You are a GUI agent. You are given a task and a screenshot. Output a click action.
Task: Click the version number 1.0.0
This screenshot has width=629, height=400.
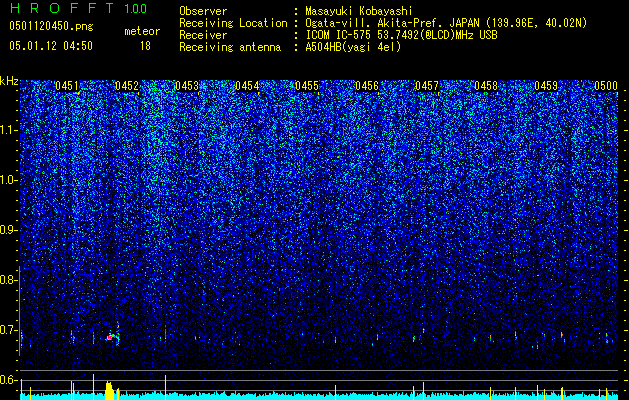click(135, 8)
